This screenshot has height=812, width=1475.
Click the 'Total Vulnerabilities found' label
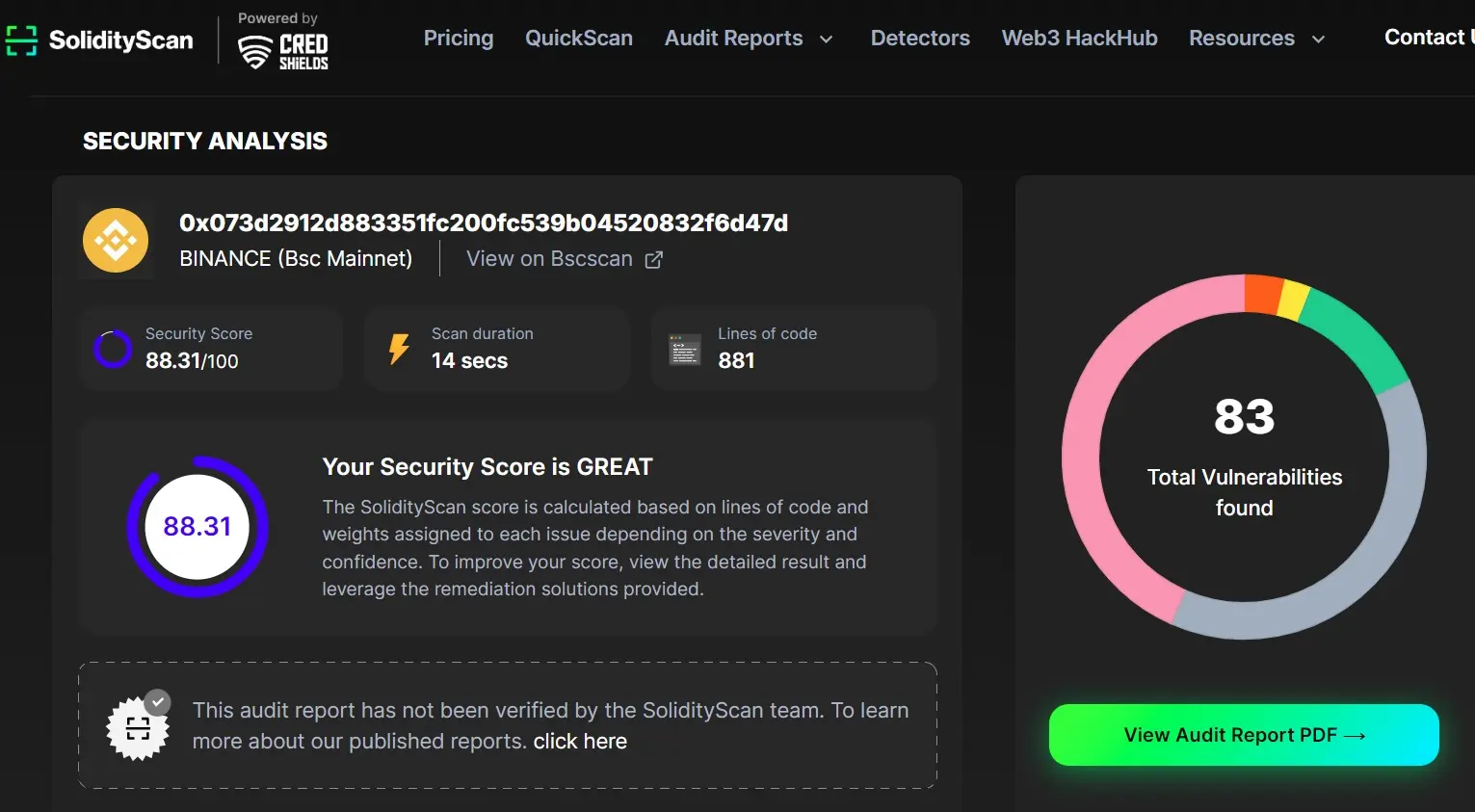click(1245, 492)
